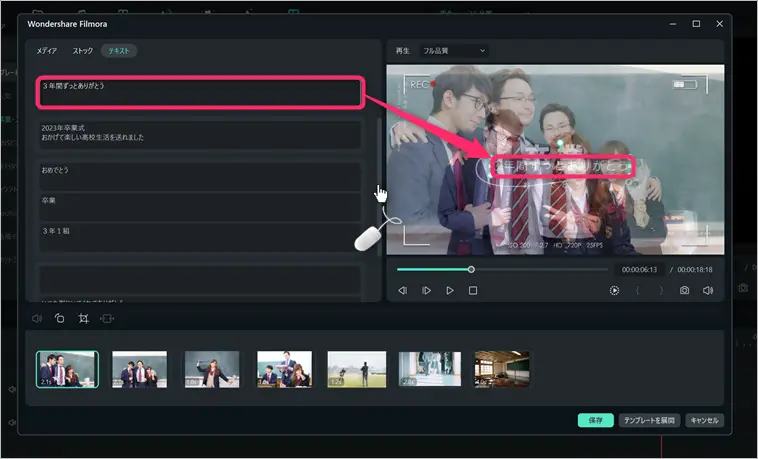Viewport: 758px width, 459px height.
Task: Click the 2023年卒業式 text field
Action: (200, 134)
